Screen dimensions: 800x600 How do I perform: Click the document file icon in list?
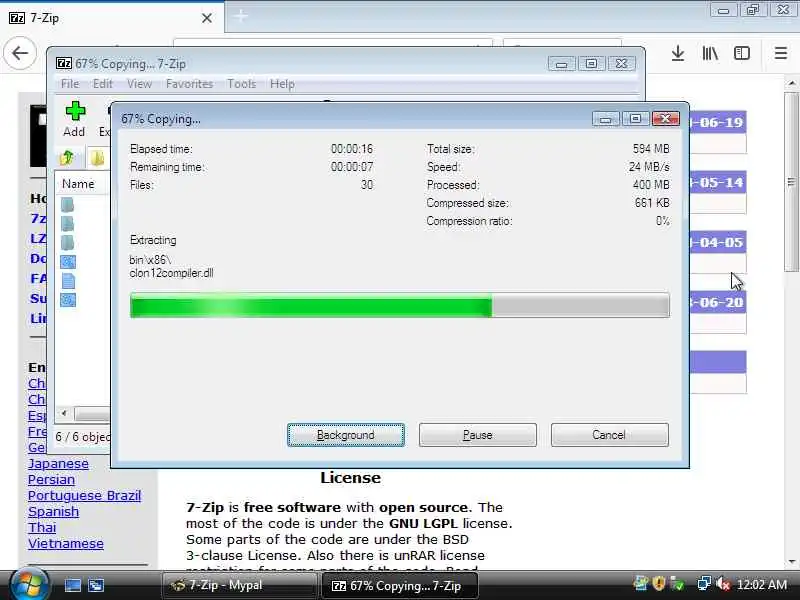(68, 281)
